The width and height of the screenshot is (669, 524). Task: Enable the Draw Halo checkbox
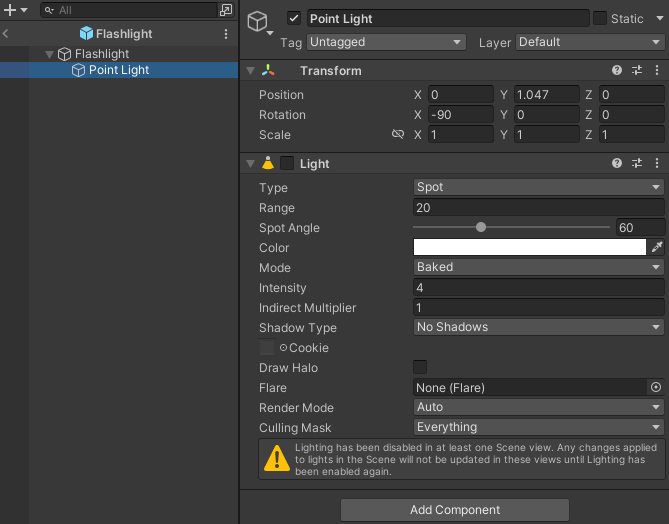420,367
